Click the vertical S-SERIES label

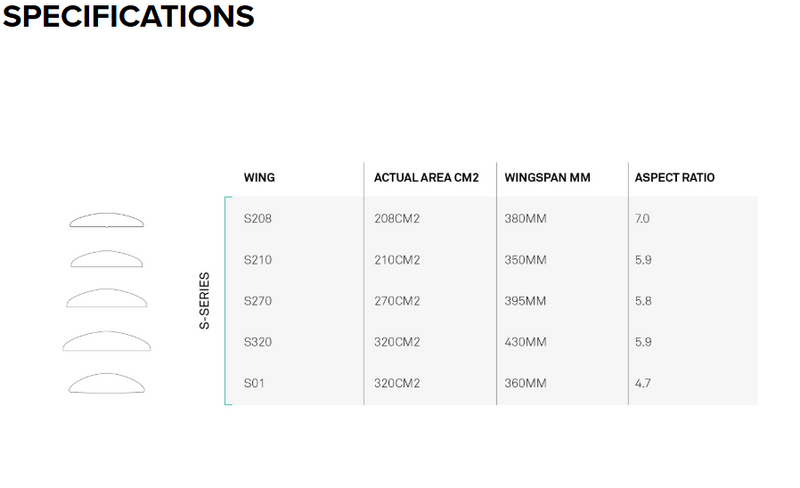pyautogui.click(x=205, y=301)
